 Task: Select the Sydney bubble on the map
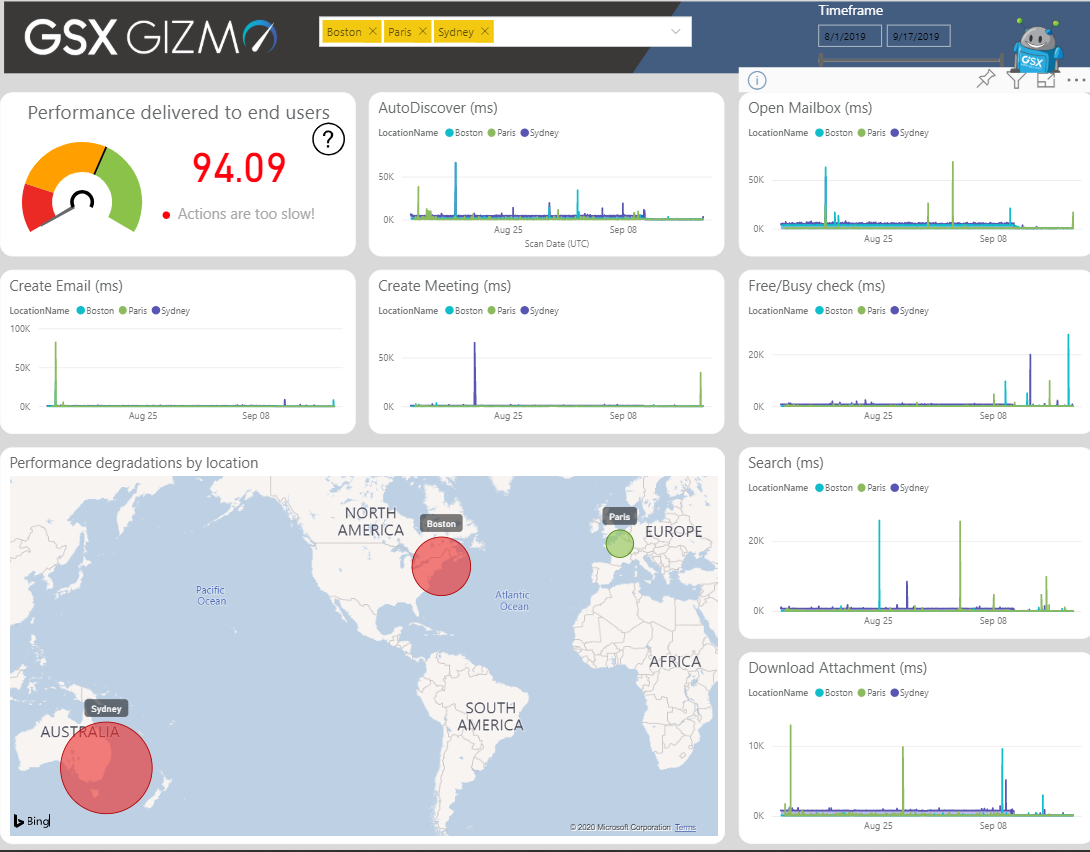pos(106,767)
